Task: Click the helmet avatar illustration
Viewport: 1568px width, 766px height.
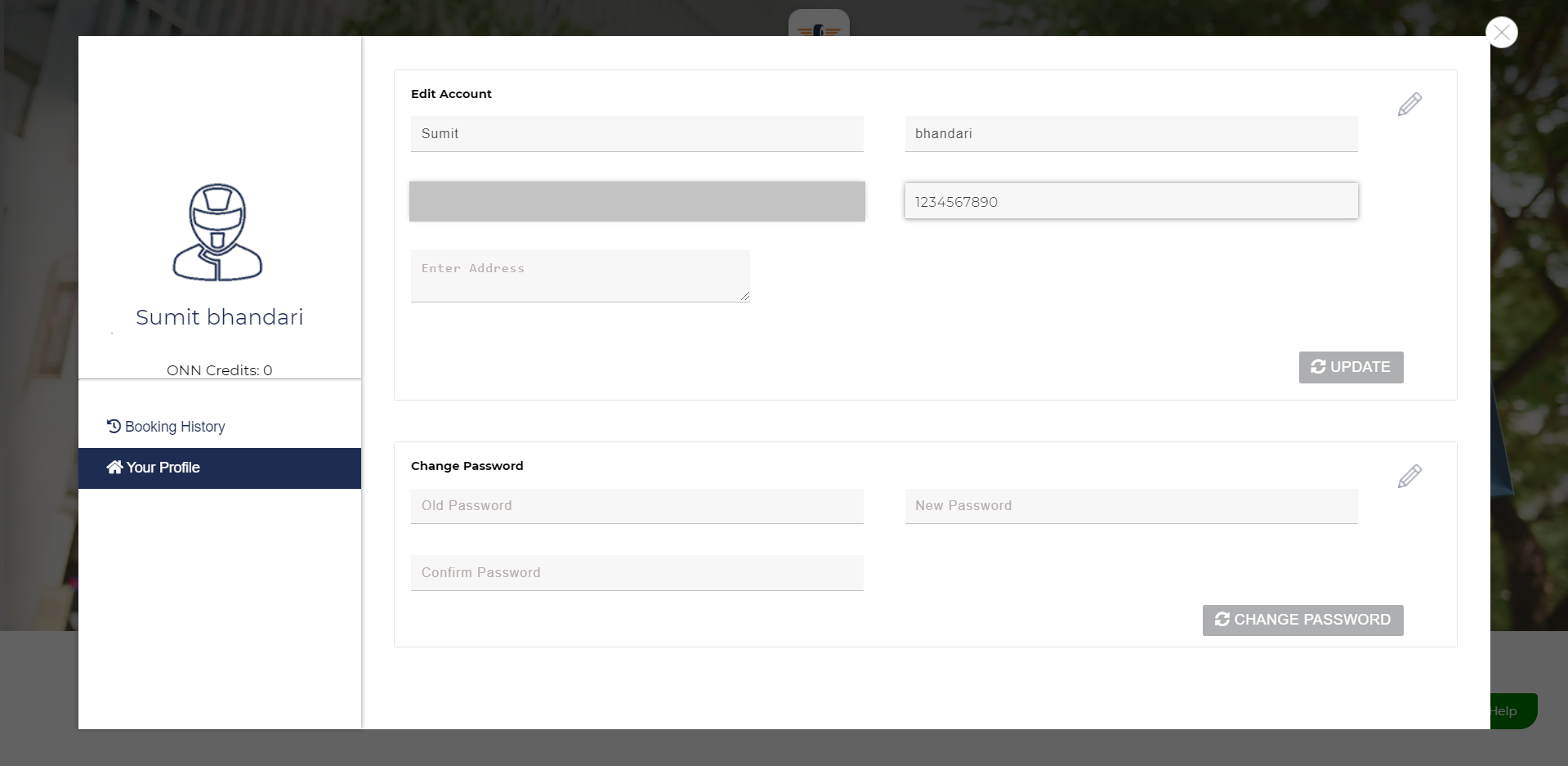Action: click(x=218, y=233)
